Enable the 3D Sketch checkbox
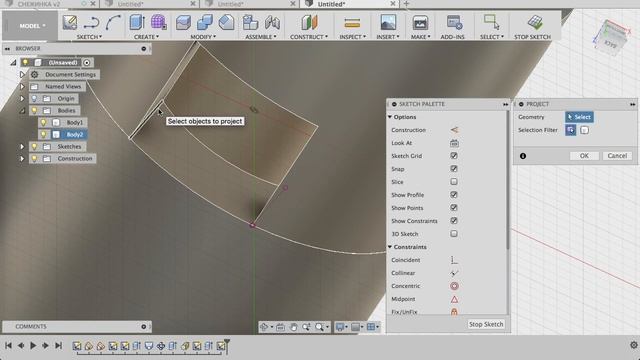This screenshot has height=360, width=640. (x=454, y=234)
